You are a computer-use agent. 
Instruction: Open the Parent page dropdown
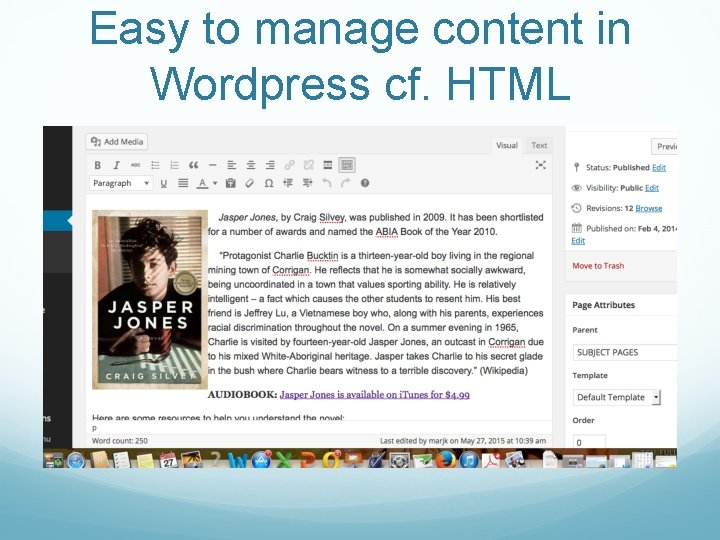[625, 353]
